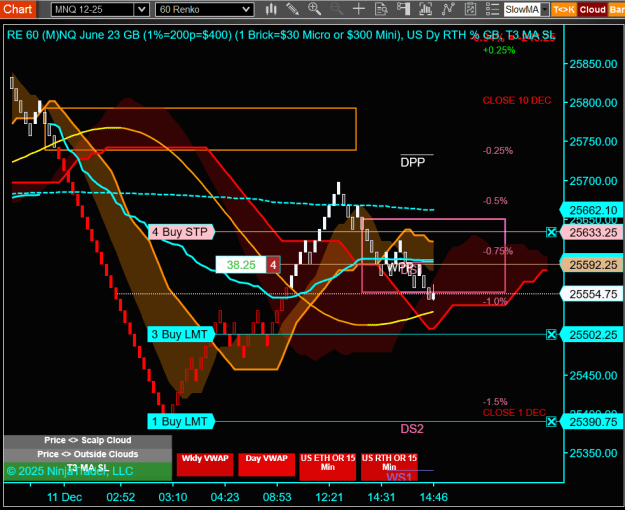Open the data box bar-chart icon
This screenshot has width=625, height=510.
tap(426, 9)
